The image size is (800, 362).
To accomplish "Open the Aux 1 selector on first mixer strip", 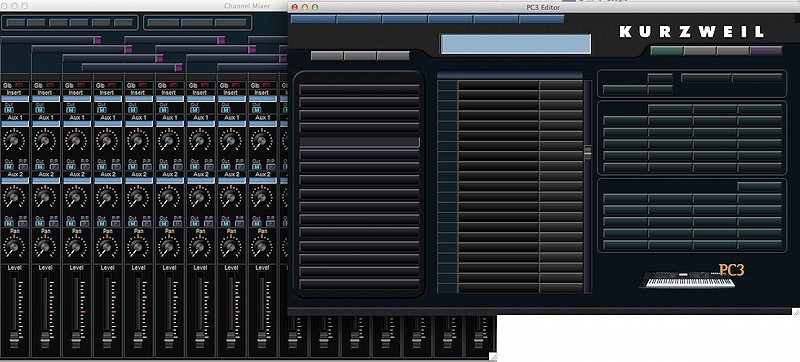I will point(15,124).
